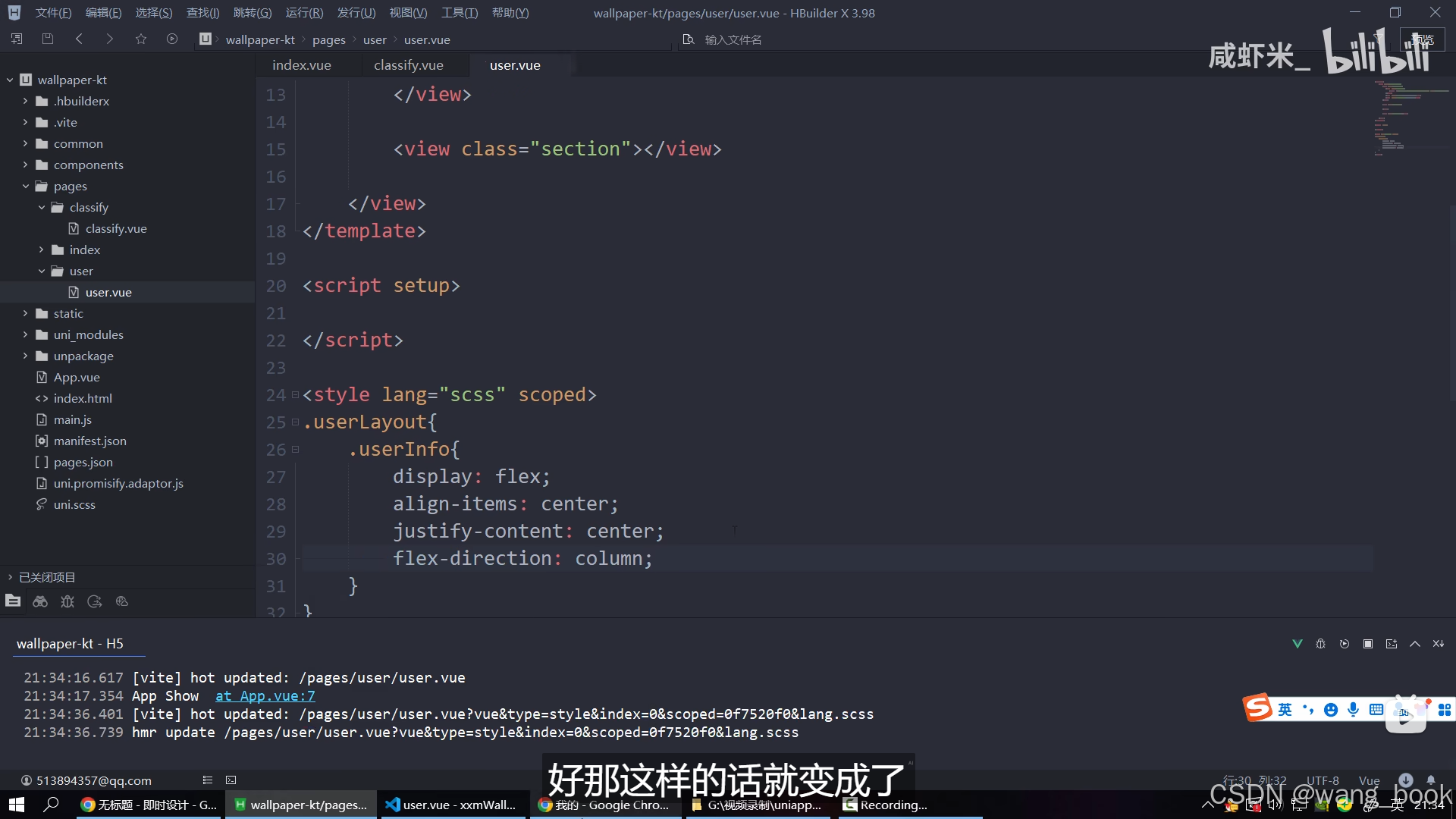This screenshot has width=1456, height=819.
Task: Click the code minimap preview
Action: (x=1410, y=118)
